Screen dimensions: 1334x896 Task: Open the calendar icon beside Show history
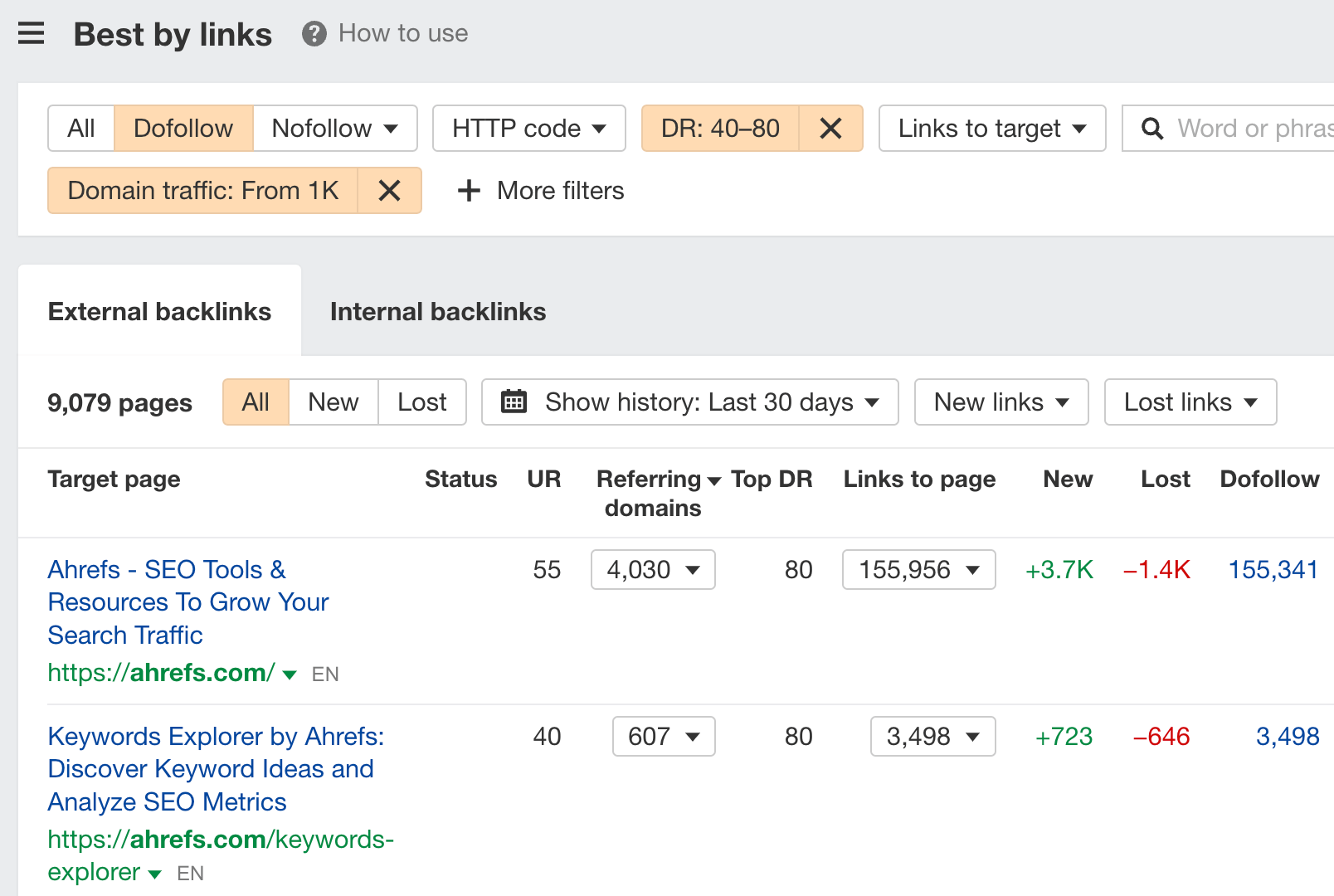click(514, 402)
